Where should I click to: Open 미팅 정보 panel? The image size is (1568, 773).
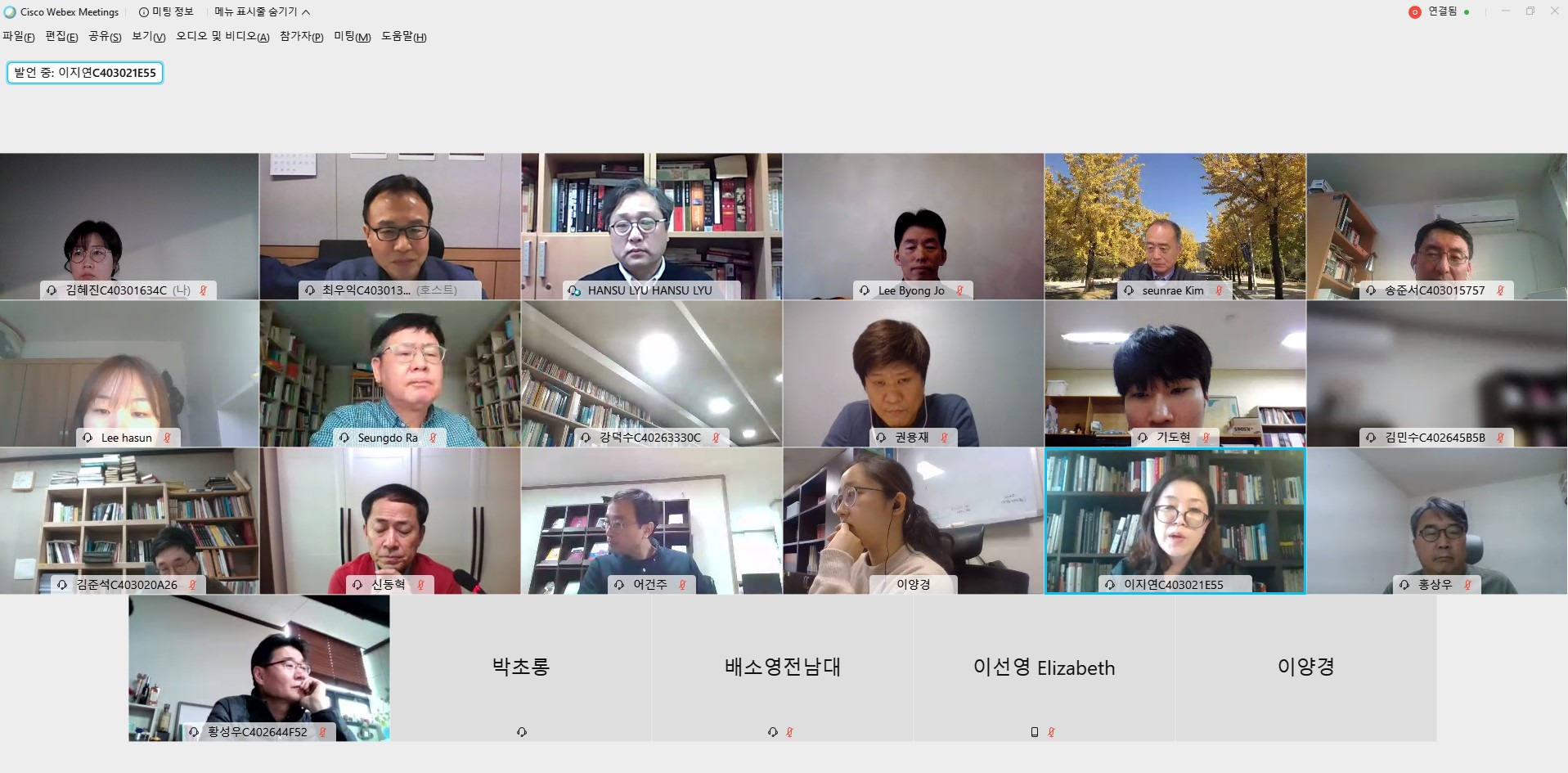(x=166, y=12)
